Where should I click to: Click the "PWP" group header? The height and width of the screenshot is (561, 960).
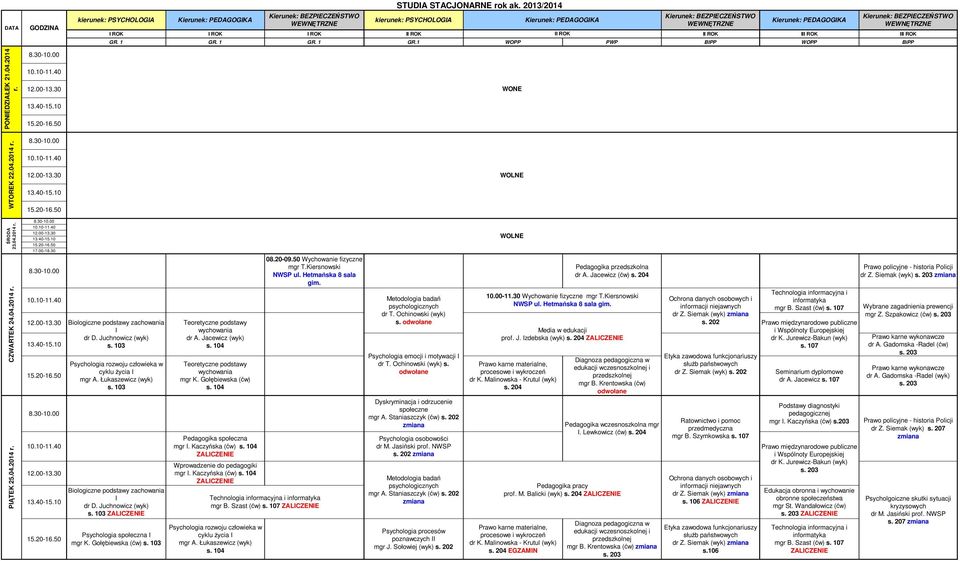point(612,43)
